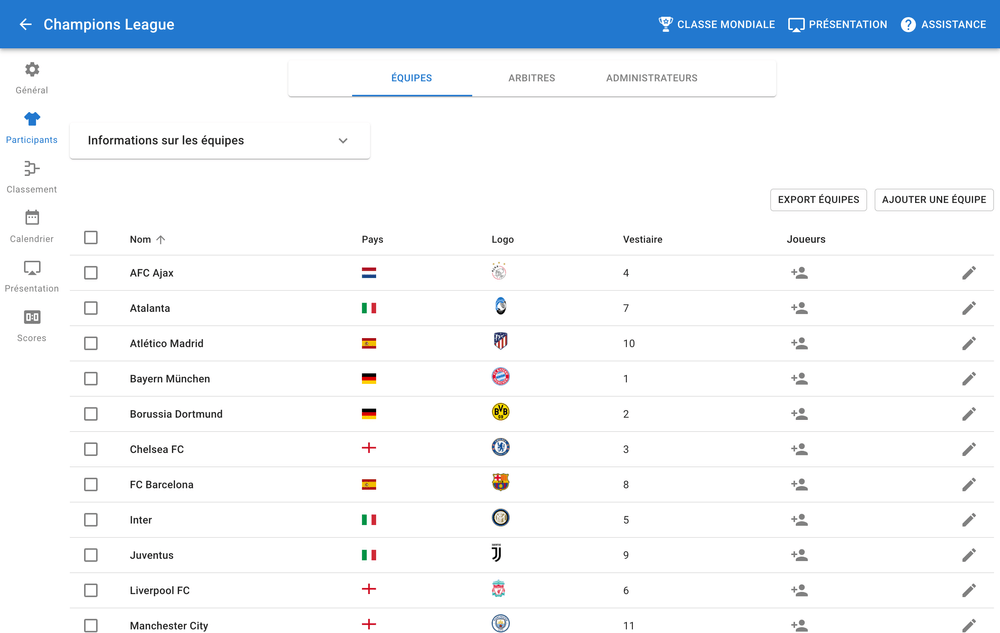Click the Pays column header
This screenshot has height=633, width=1000.
click(372, 240)
